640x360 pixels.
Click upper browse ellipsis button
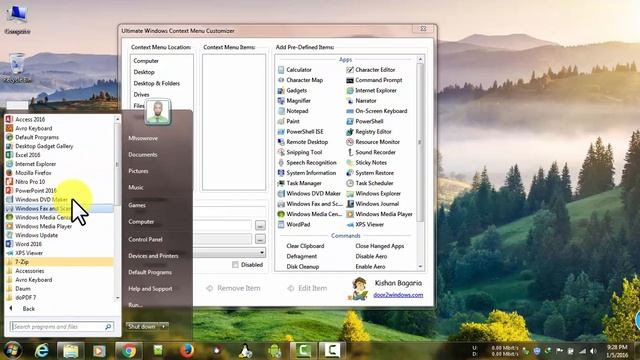[260, 225]
